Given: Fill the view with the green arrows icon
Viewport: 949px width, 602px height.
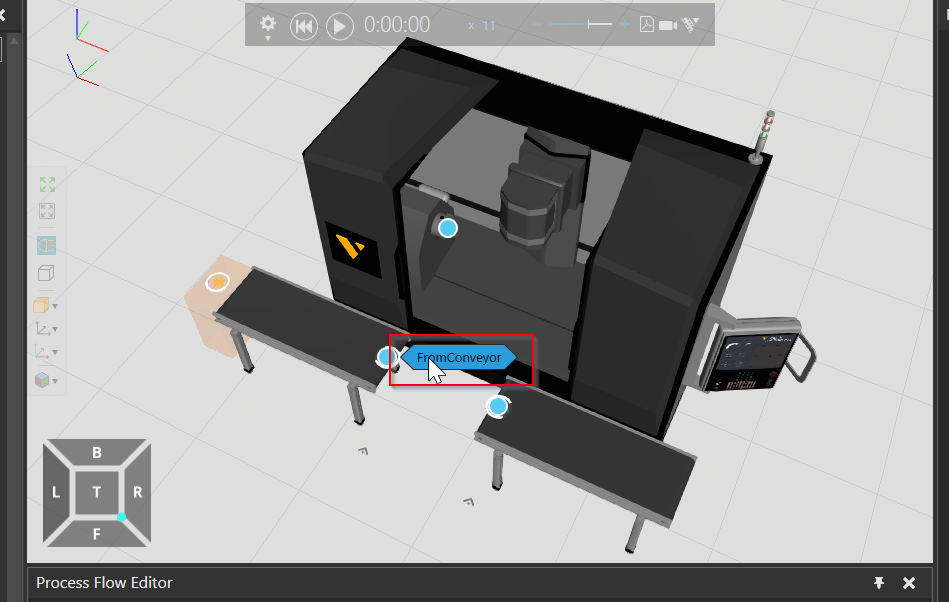Looking at the screenshot, I should click(x=47, y=185).
